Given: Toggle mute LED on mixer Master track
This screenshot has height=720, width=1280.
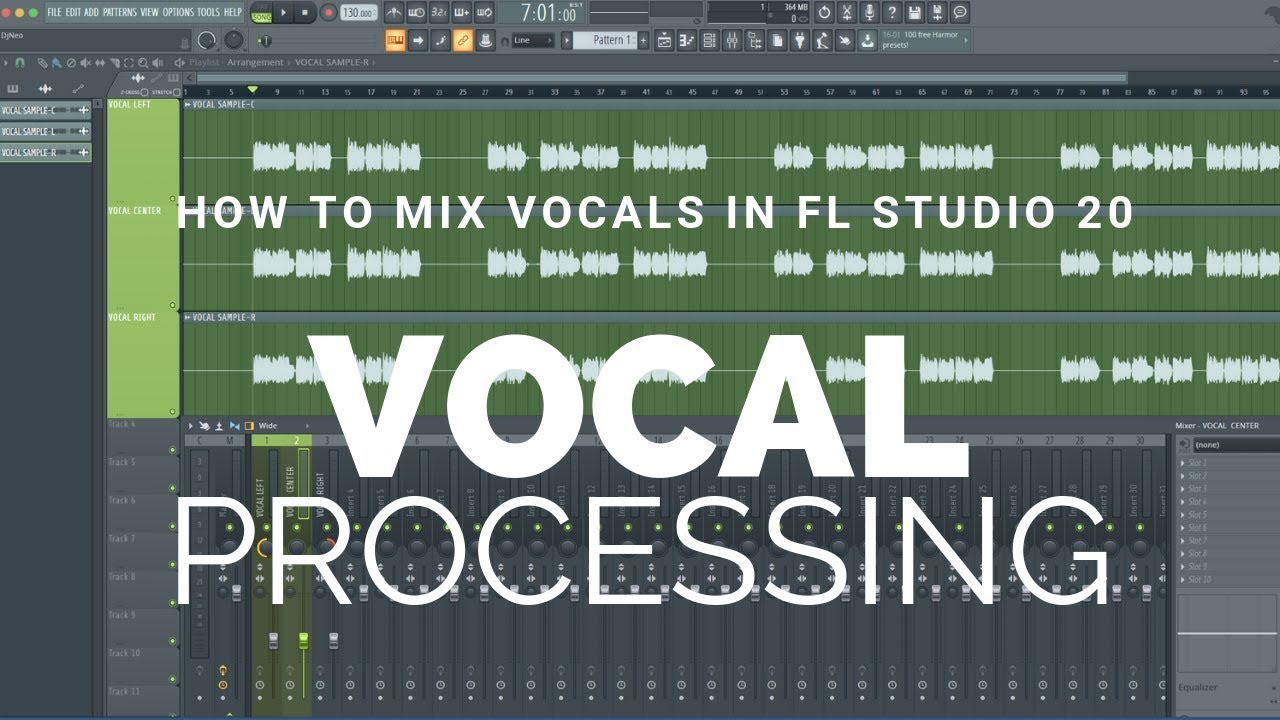Looking at the screenshot, I should pos(229,527).
